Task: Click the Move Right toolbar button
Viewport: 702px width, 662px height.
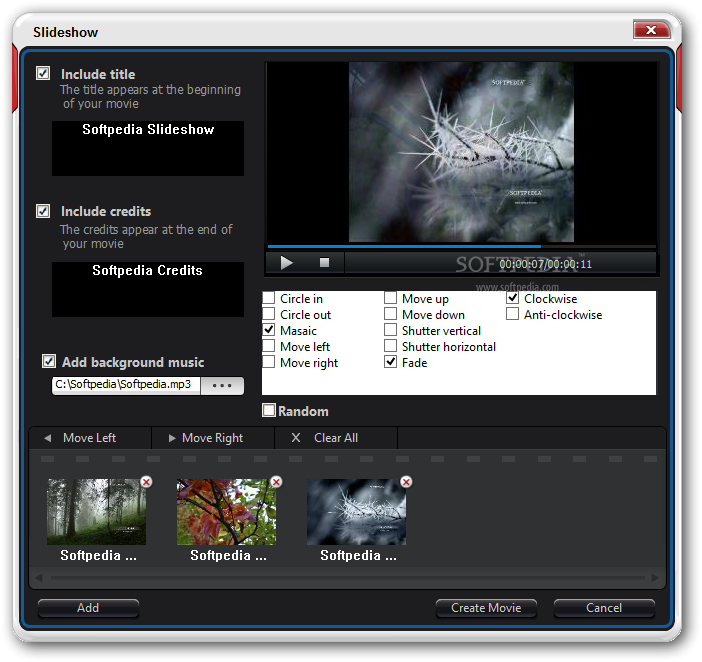Action: click(213, 438)
